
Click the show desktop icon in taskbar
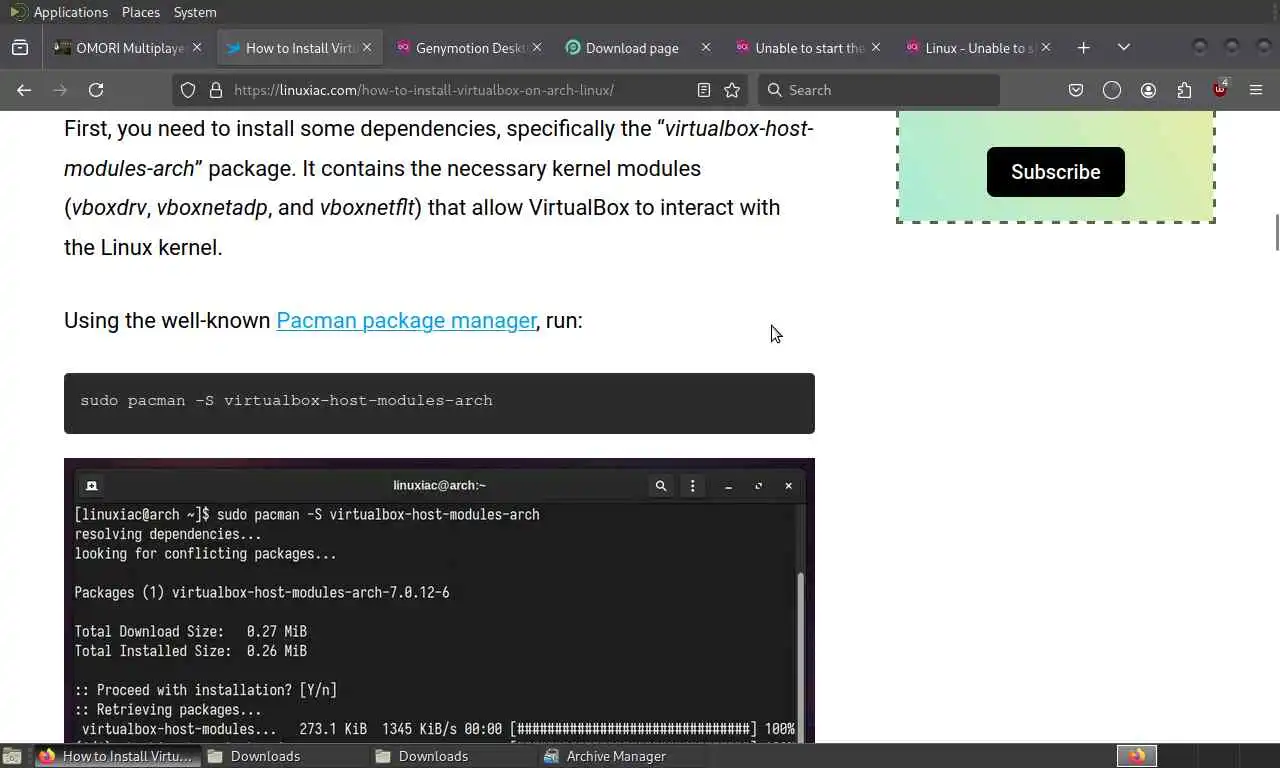[11, 756]
